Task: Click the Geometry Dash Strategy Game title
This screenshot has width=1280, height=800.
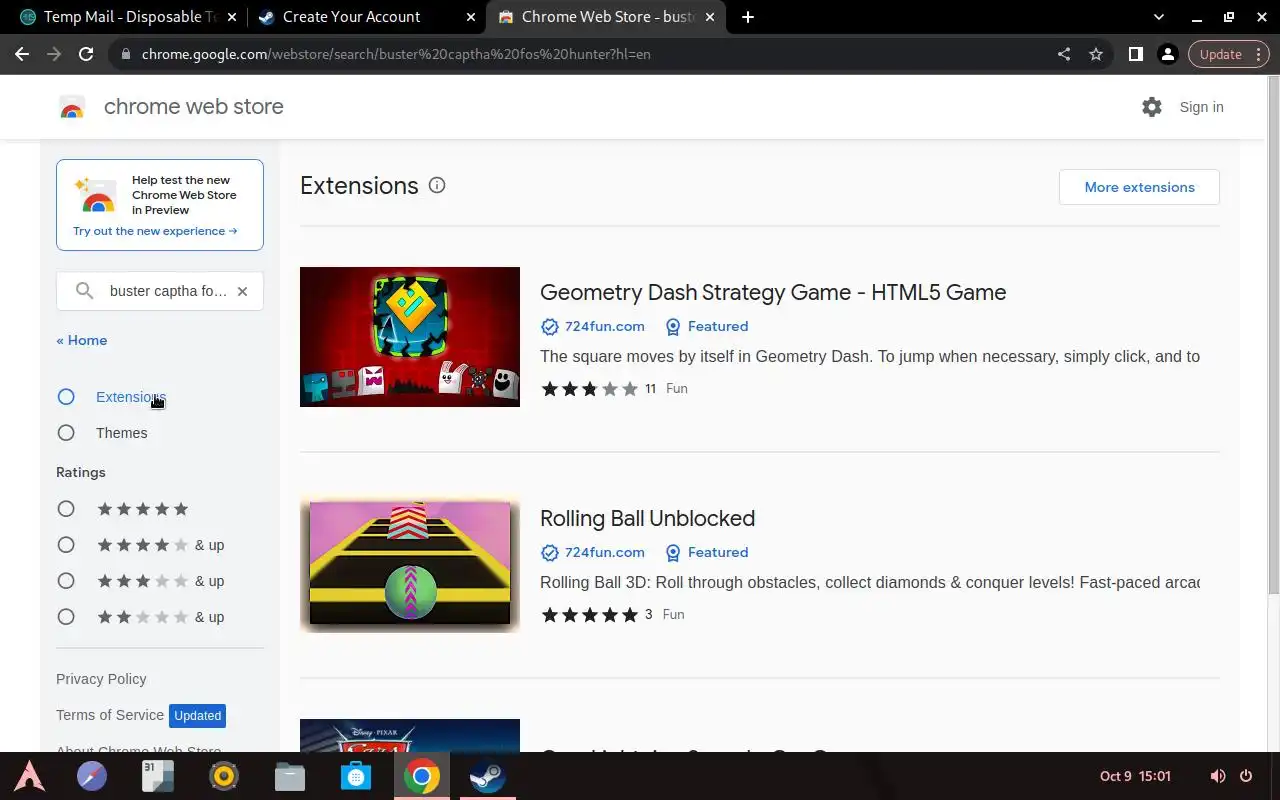Action: (773, 292)
